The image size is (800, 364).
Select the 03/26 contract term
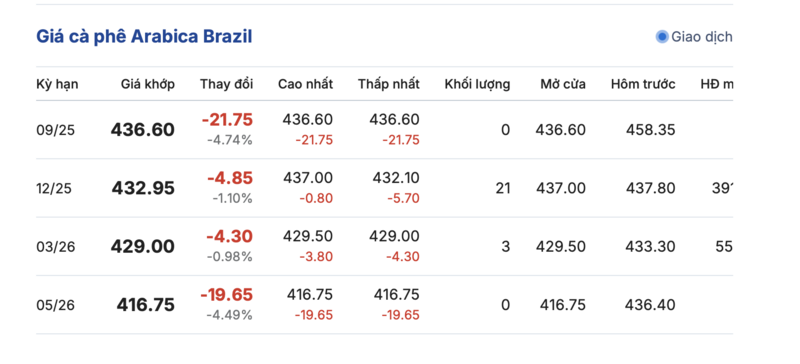tap(56, 248)
